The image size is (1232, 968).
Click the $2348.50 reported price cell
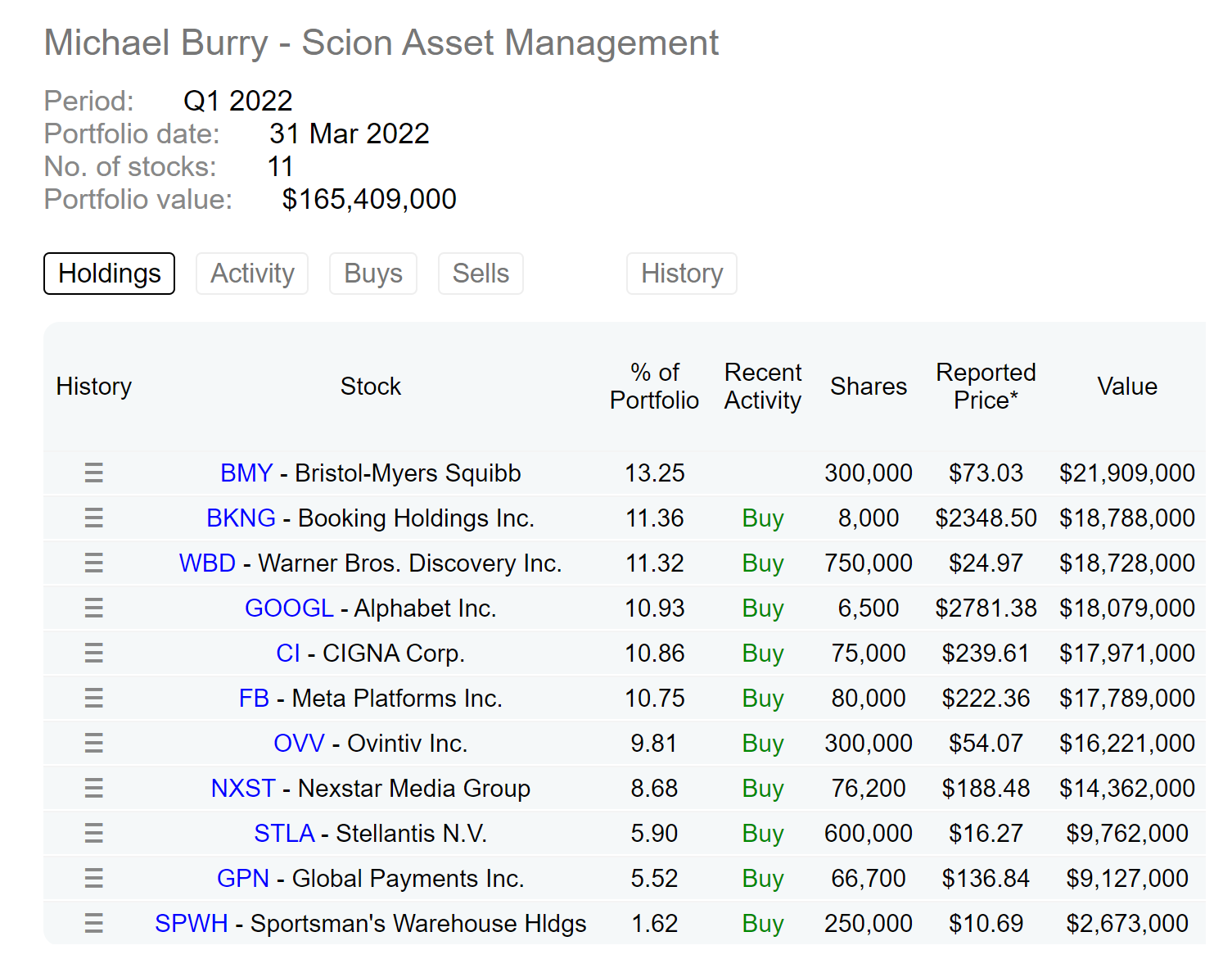pyautogui.click(x=986, y=518)
